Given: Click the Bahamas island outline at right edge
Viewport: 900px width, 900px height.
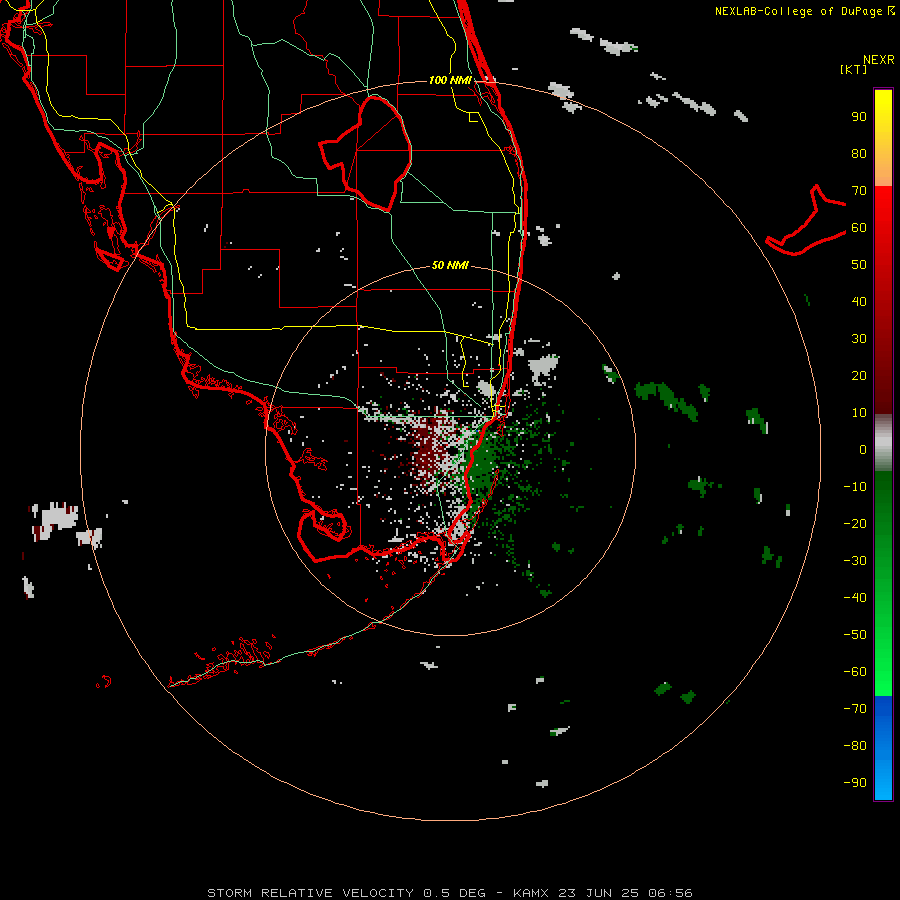Looking at the screenshot, I should (806, 221).
